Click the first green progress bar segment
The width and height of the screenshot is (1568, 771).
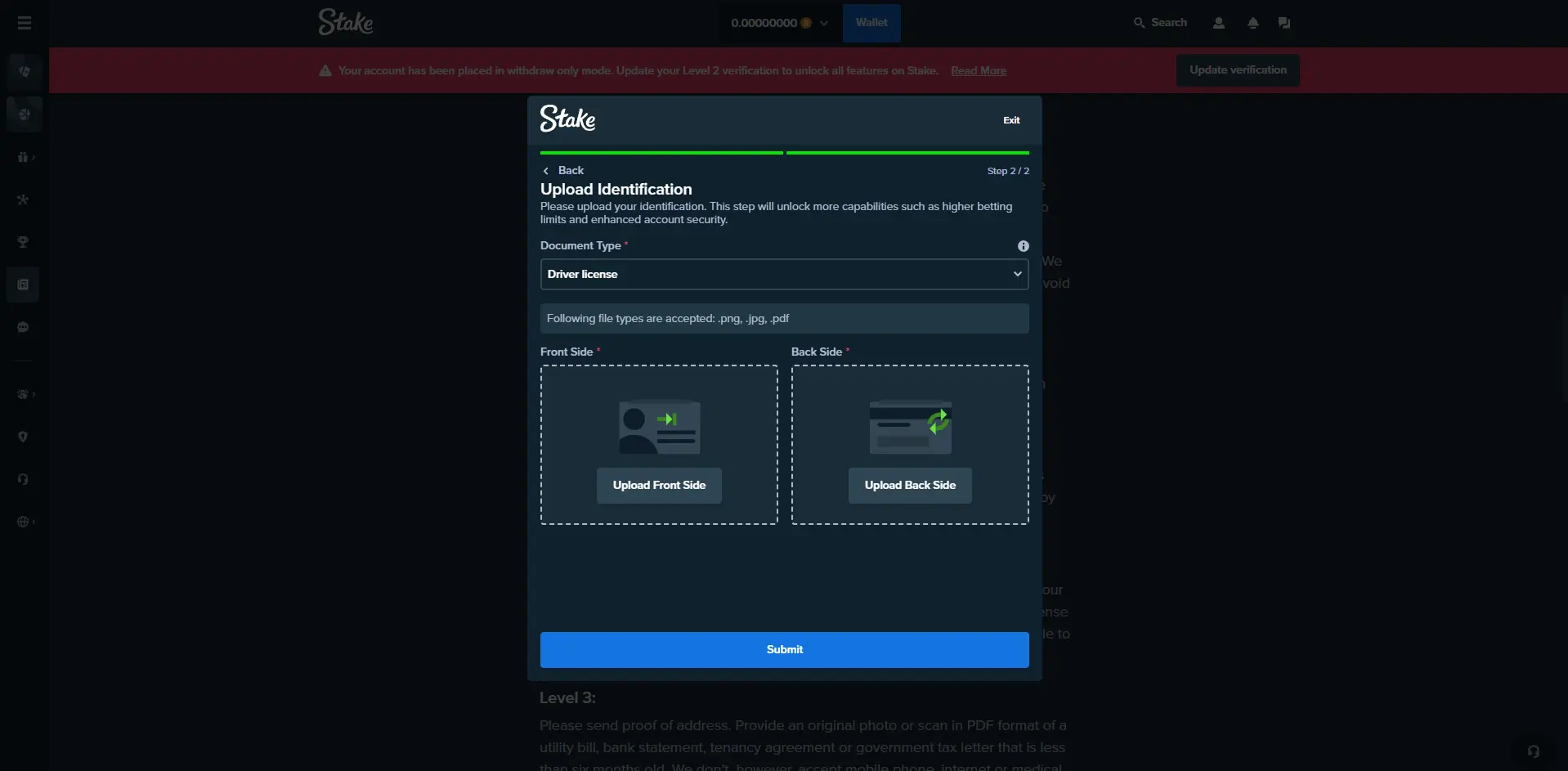coord(661,153)
